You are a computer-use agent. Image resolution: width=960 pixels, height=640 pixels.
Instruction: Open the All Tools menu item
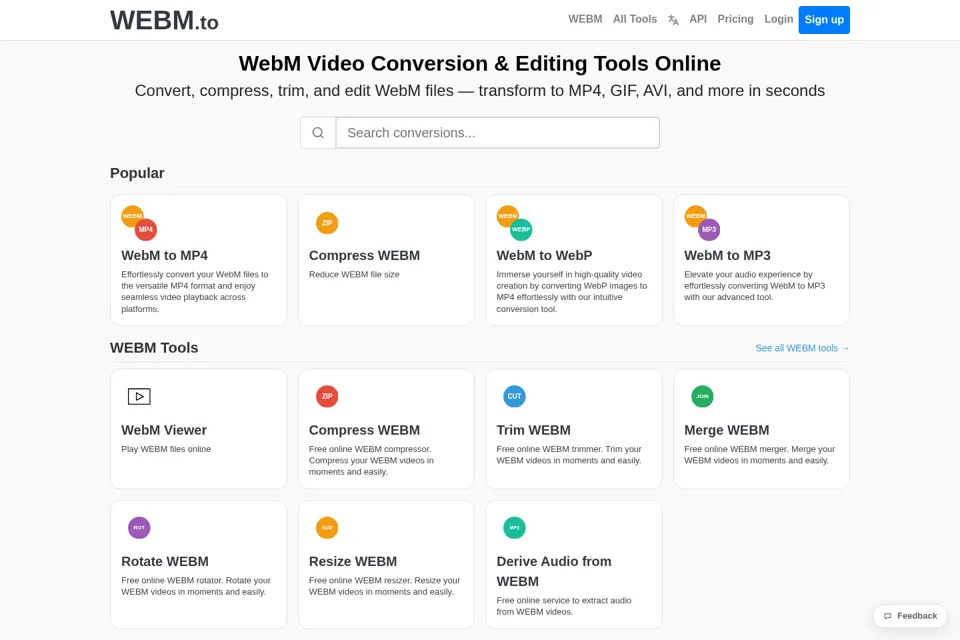point(635,19)
